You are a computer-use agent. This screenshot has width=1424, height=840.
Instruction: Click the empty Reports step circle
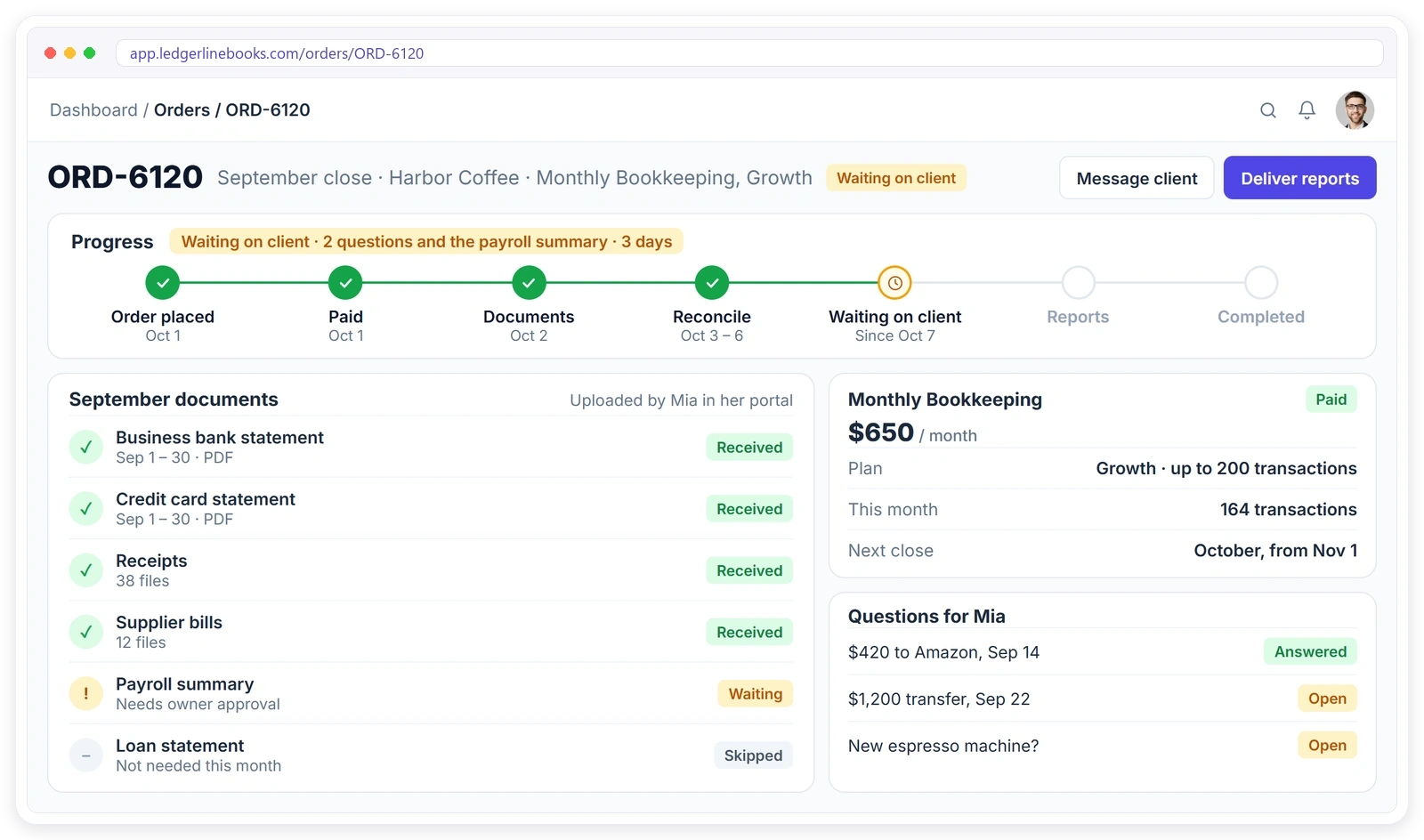pyautogui.click(x=1078, y=283)
